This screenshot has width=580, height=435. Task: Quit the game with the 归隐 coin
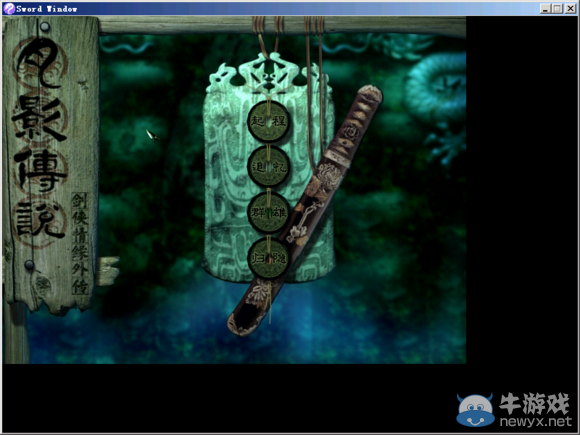pyautogui.click(x=269, y=258)
